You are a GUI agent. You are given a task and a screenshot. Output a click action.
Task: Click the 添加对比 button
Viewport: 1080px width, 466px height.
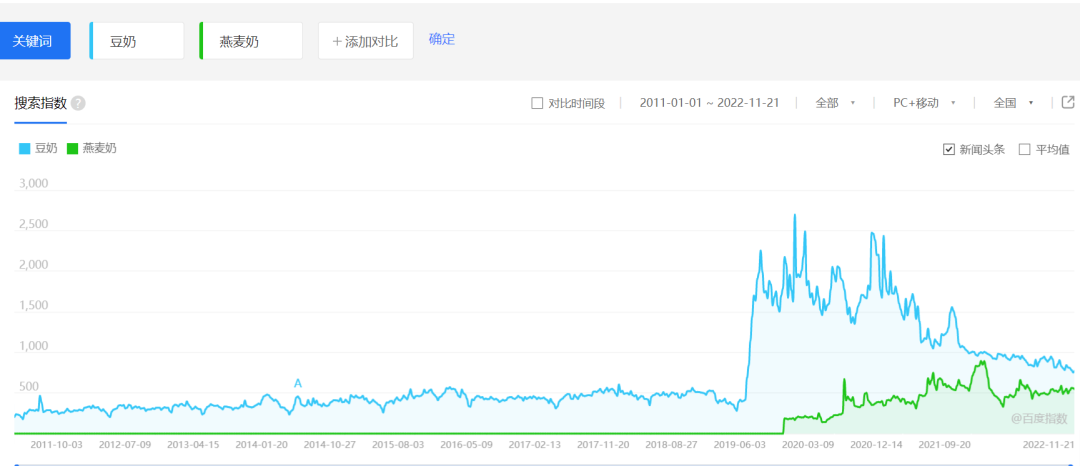tap(365, 41)
